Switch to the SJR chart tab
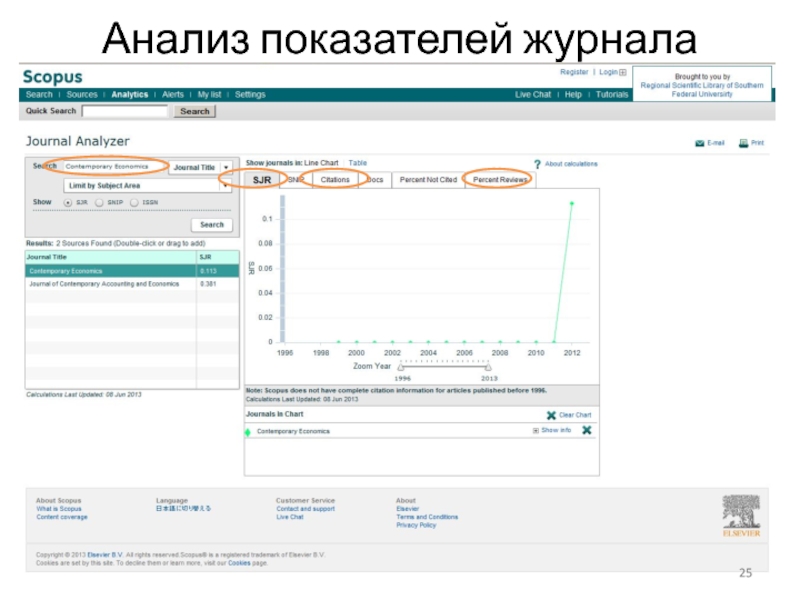800x600 pixels. coord(262,180)
